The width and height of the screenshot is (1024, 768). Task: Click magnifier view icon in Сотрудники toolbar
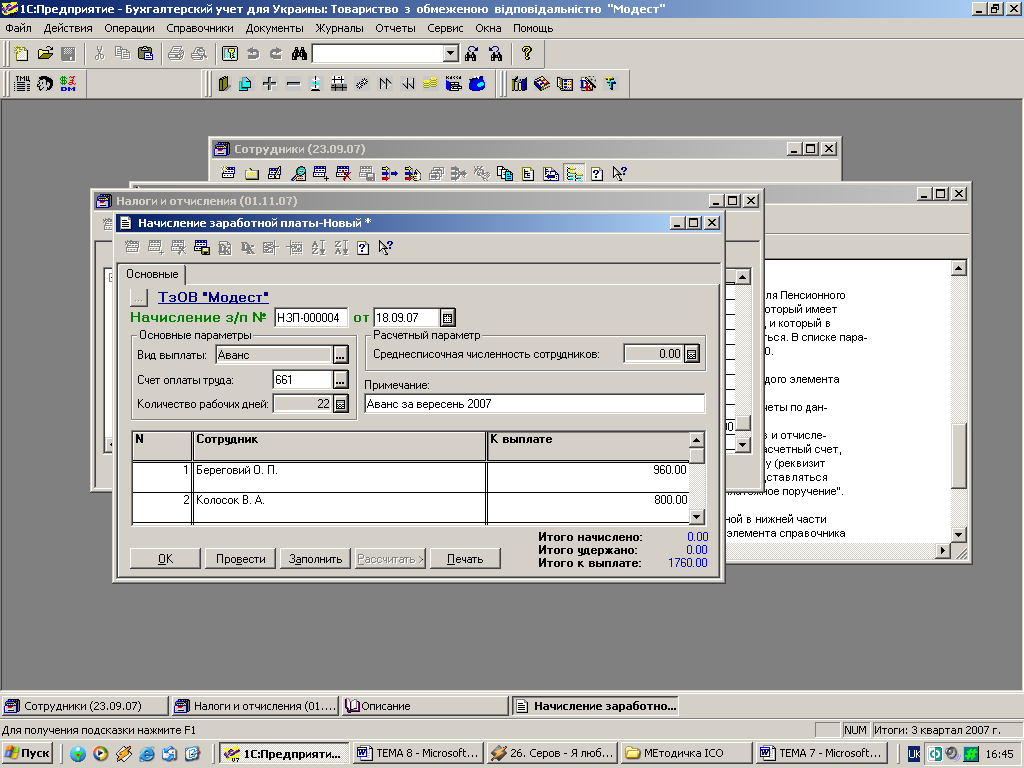(298, 173)
